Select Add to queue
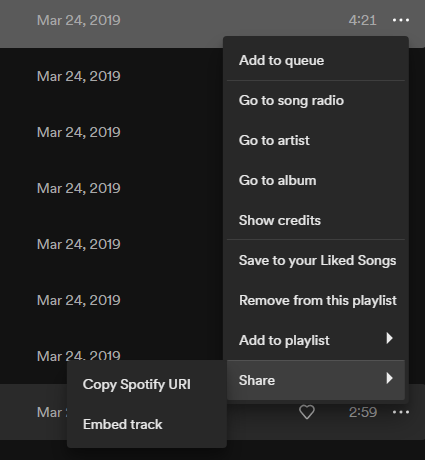 316,60
